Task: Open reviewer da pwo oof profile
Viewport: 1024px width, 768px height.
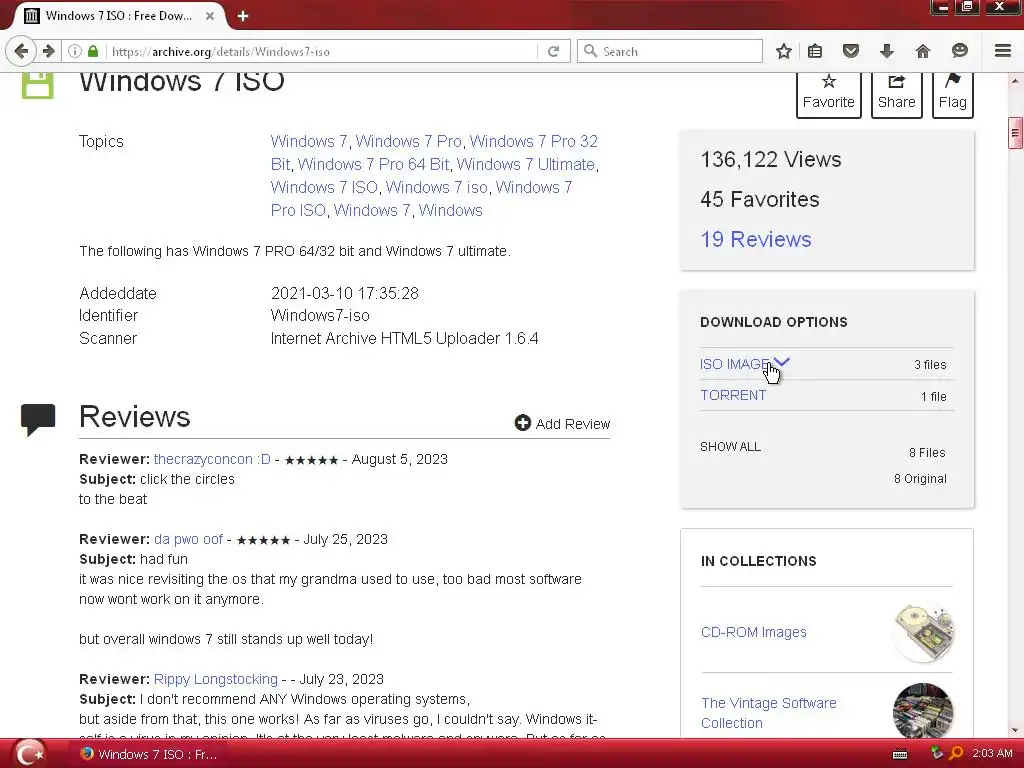Action: pos(188,539)
